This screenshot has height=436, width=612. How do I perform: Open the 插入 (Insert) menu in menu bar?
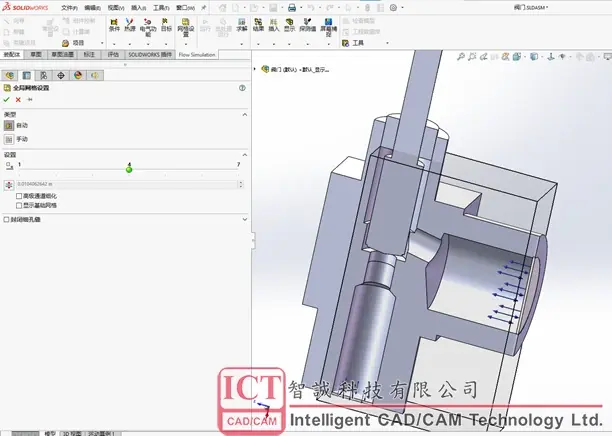[138, 8]
